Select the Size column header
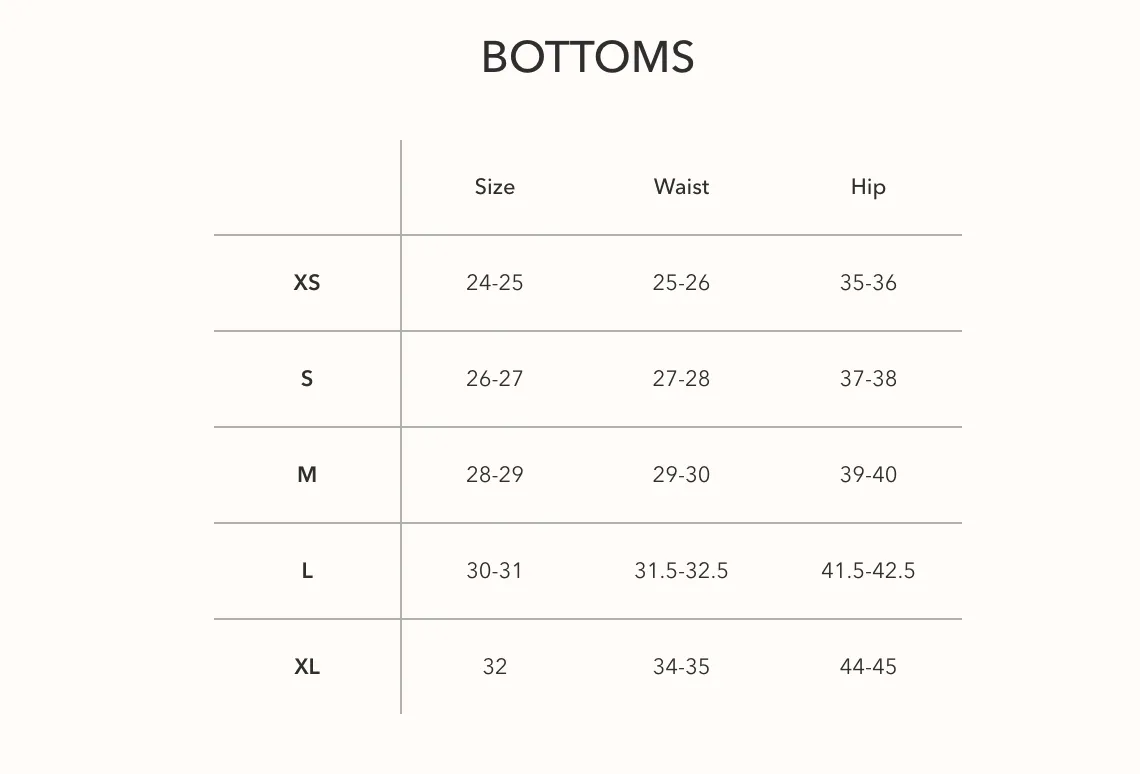 coord(494,187)
